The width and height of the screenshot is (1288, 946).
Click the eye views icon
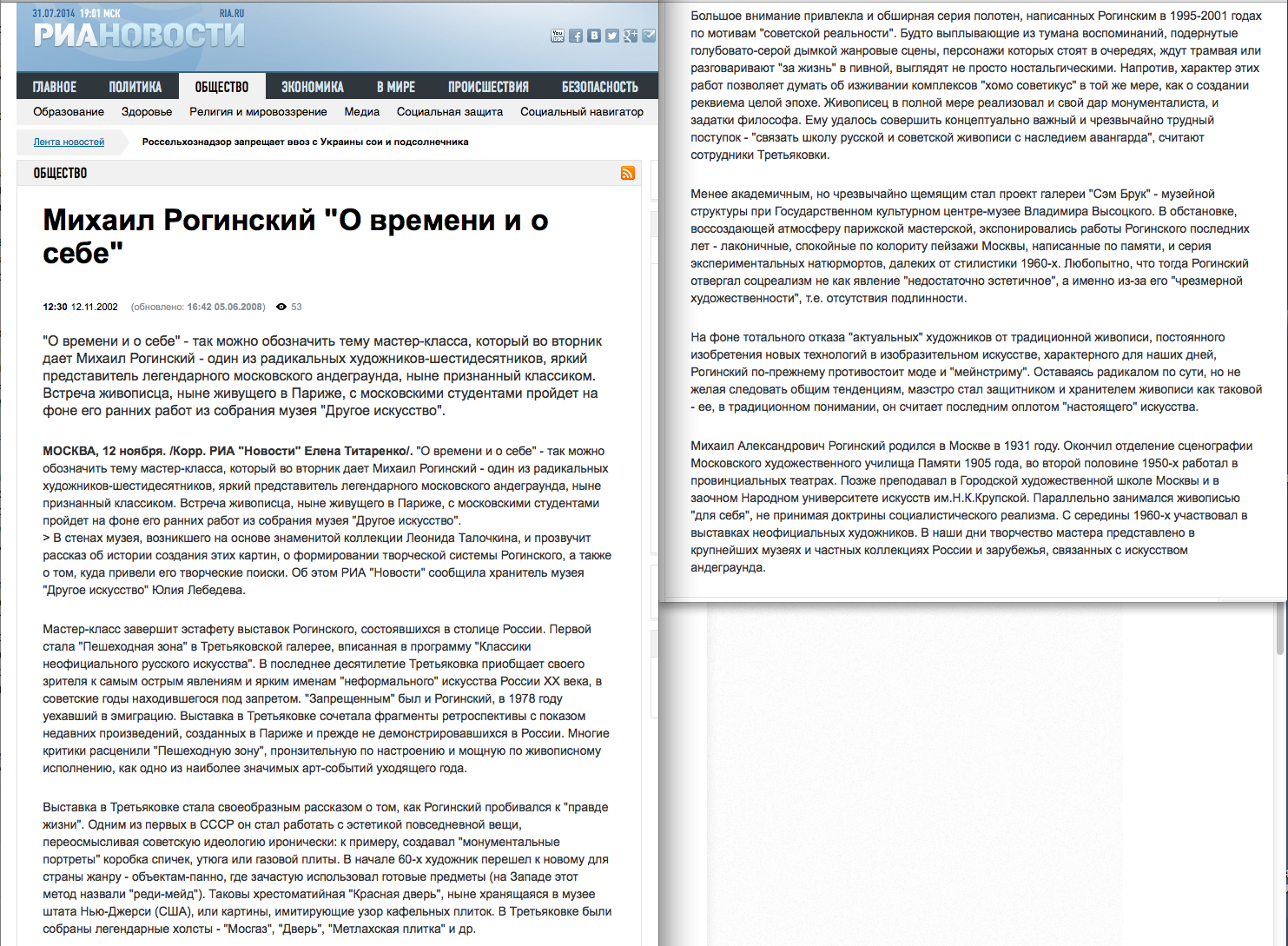click(281, 307)
